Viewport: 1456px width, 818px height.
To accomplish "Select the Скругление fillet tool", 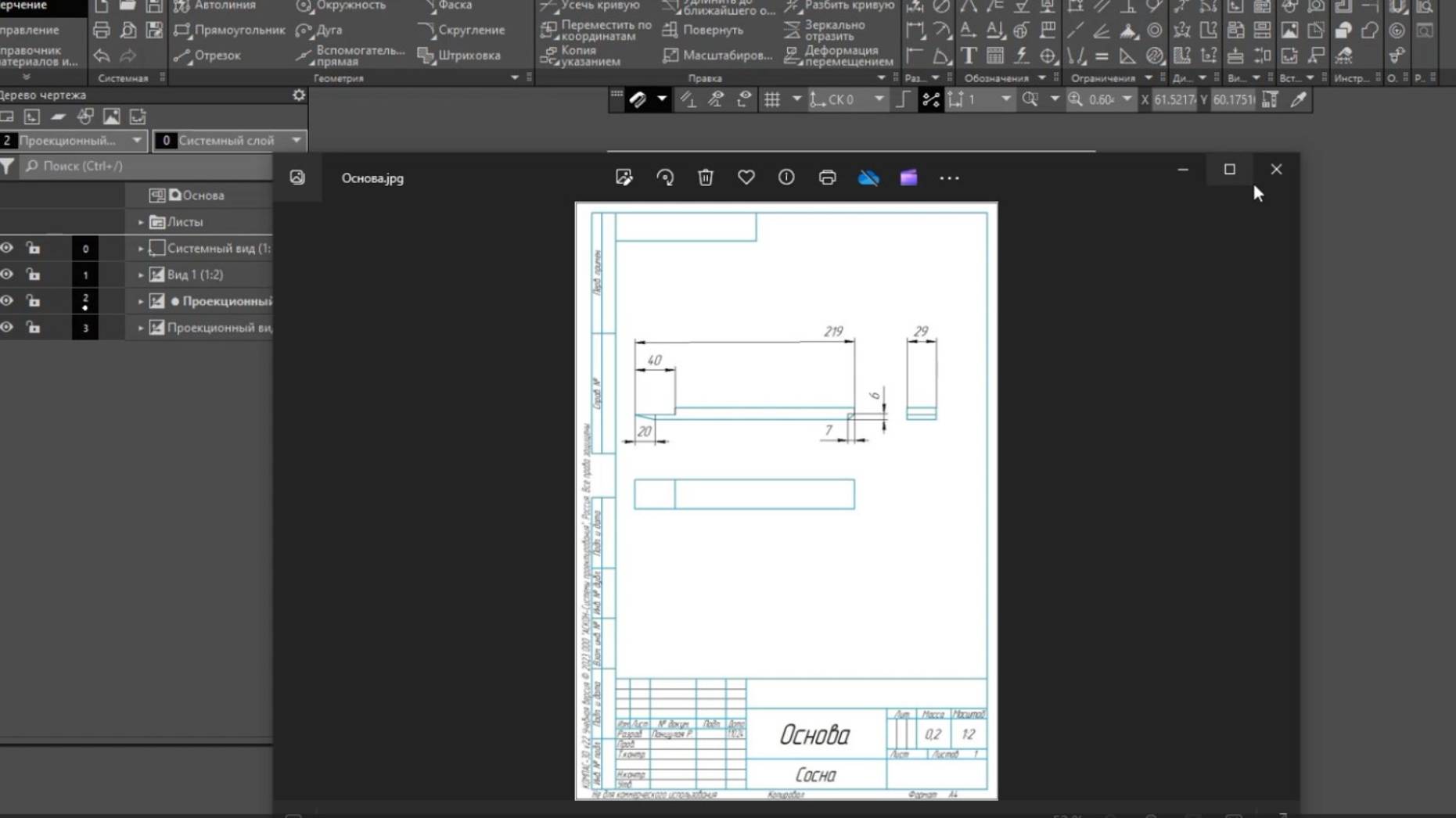I will 462,30.
